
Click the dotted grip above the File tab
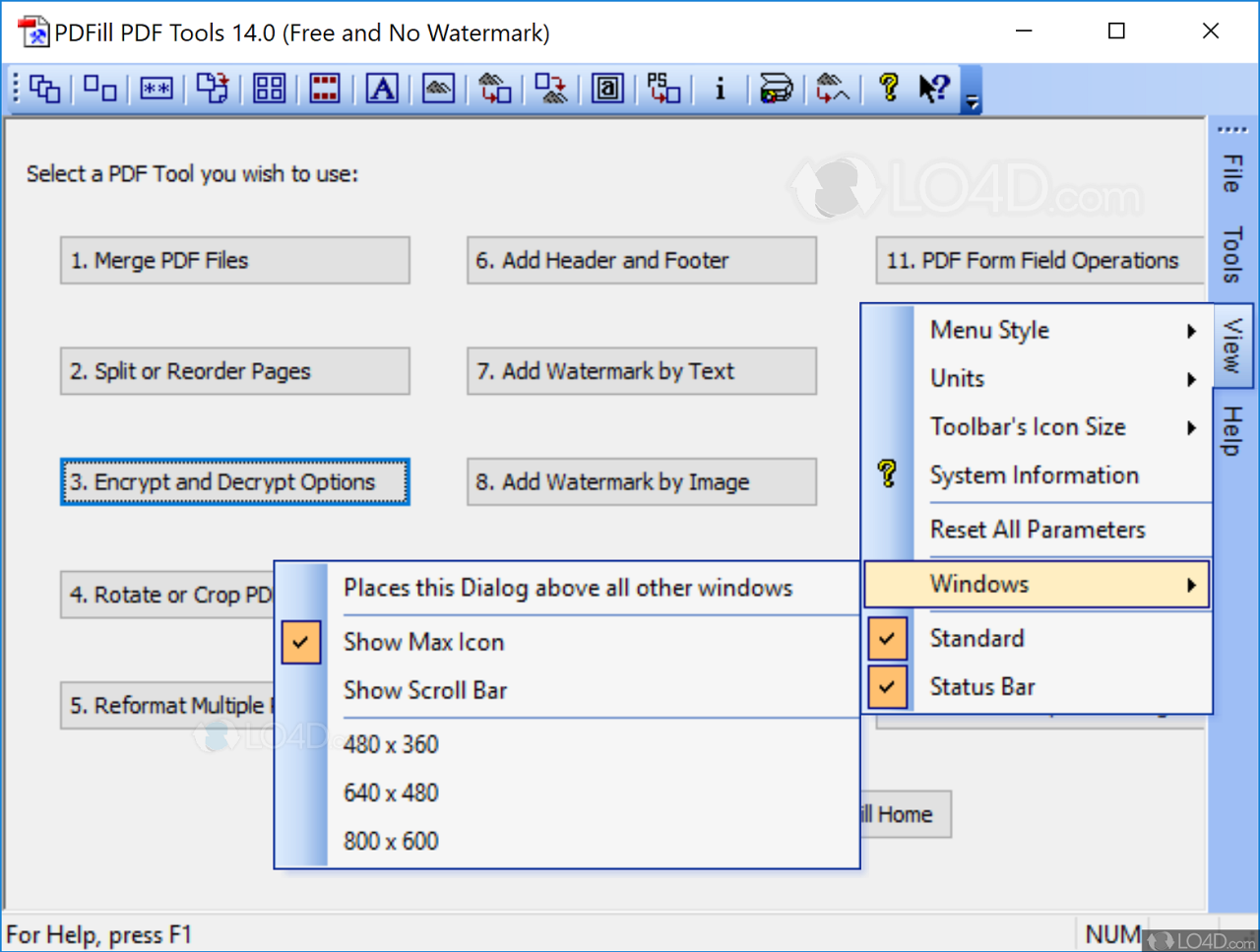coord(1231,130)
